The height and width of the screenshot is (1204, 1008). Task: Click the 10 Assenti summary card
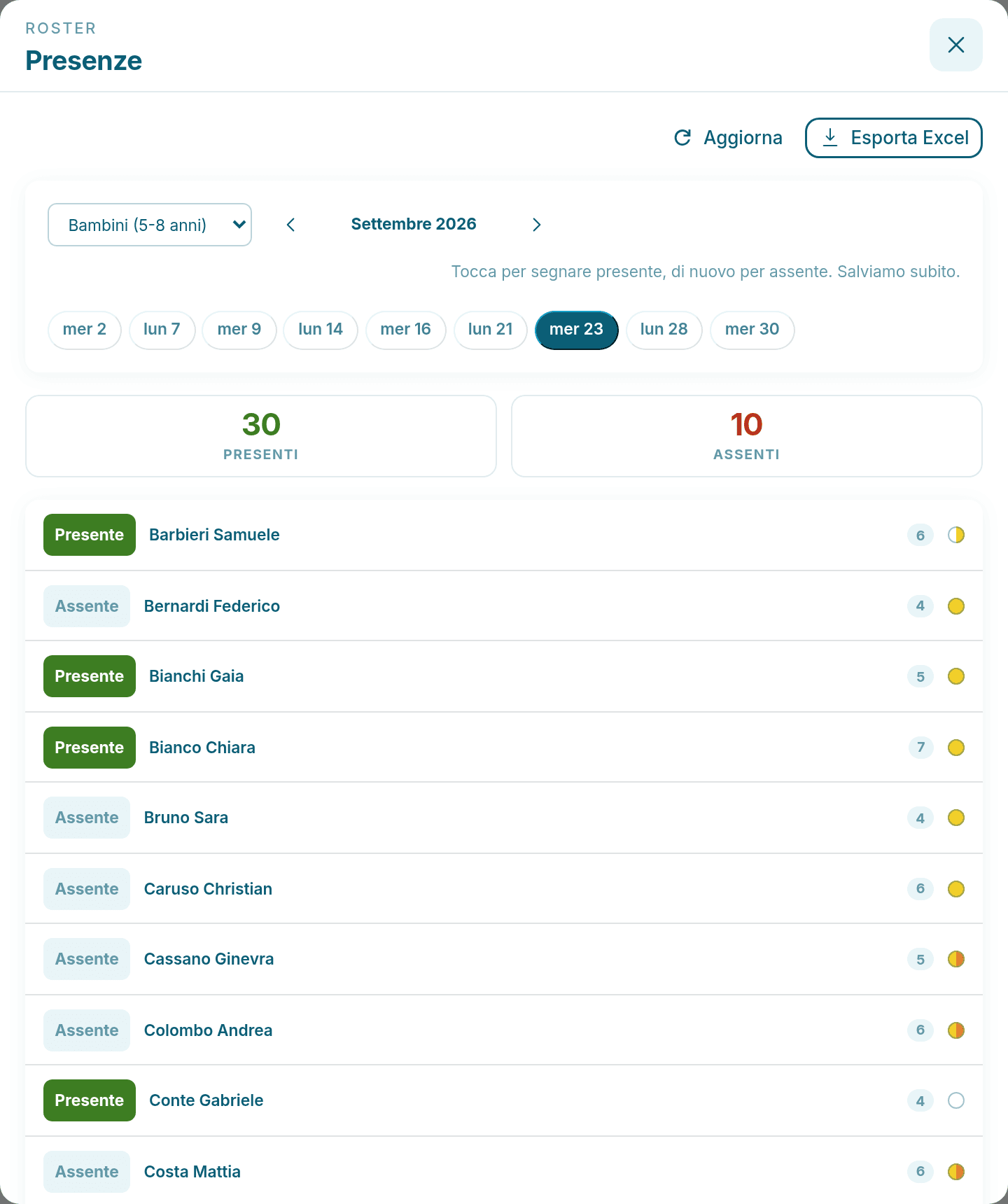coord(747,436)
